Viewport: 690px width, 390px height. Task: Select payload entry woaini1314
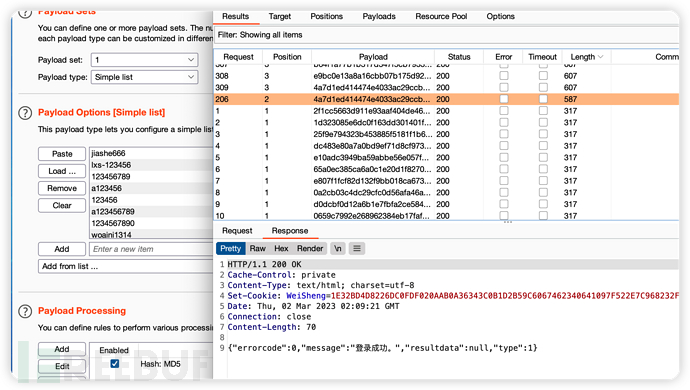click(x=151, y=235)
